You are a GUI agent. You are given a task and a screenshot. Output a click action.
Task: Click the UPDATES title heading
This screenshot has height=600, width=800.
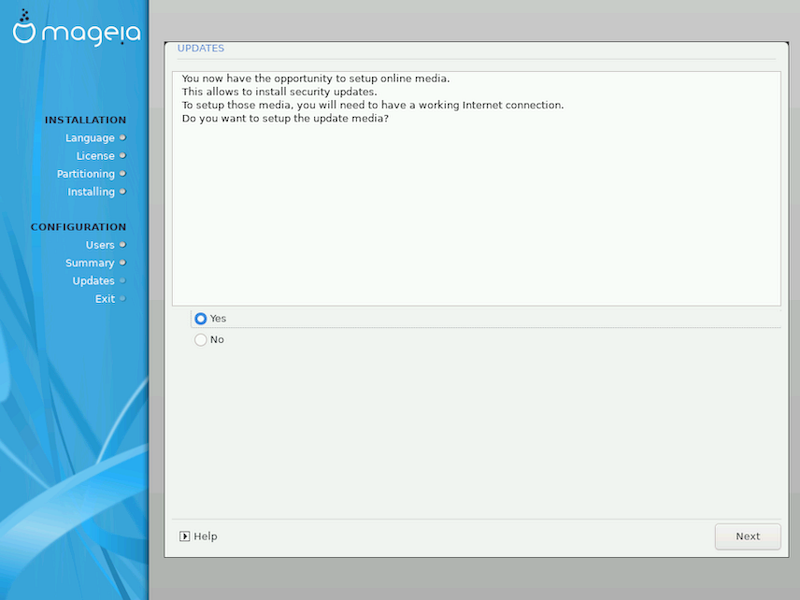(x=201, y=48)
